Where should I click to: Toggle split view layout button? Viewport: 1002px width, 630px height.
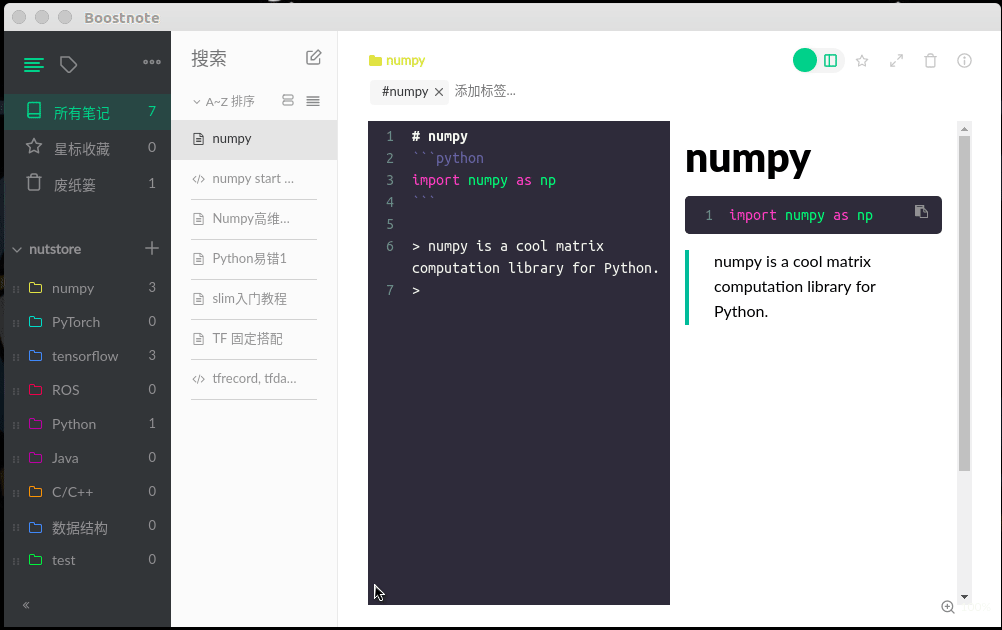830,61
